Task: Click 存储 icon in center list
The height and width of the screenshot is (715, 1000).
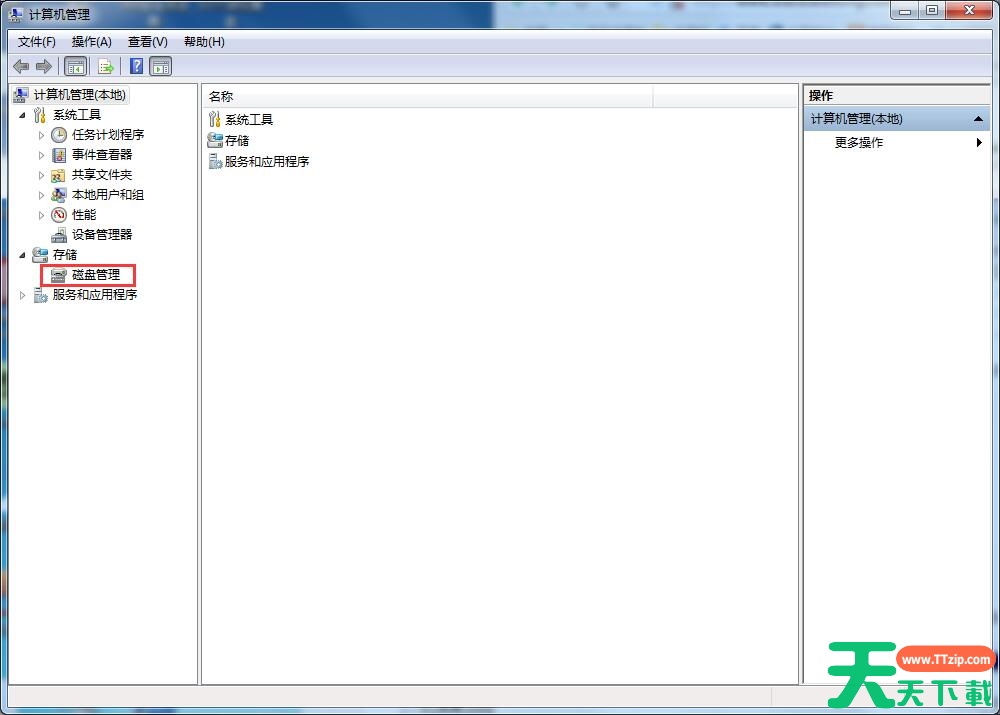Action: [214, 140]
